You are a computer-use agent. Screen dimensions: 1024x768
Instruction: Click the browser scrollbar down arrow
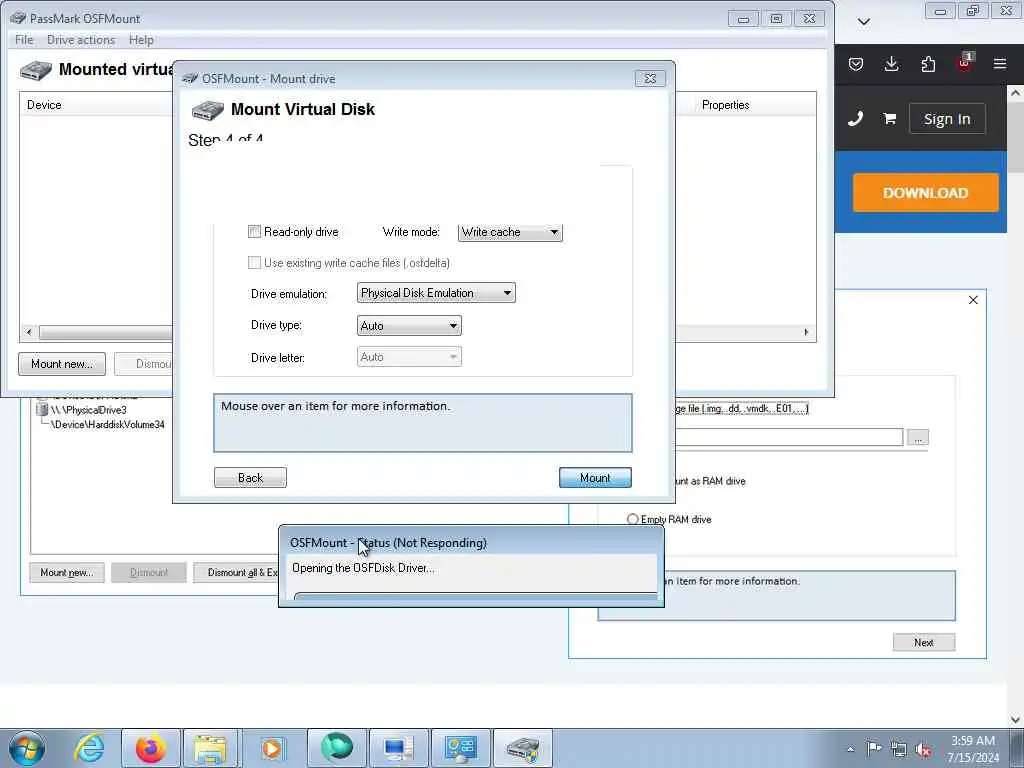1016,719
